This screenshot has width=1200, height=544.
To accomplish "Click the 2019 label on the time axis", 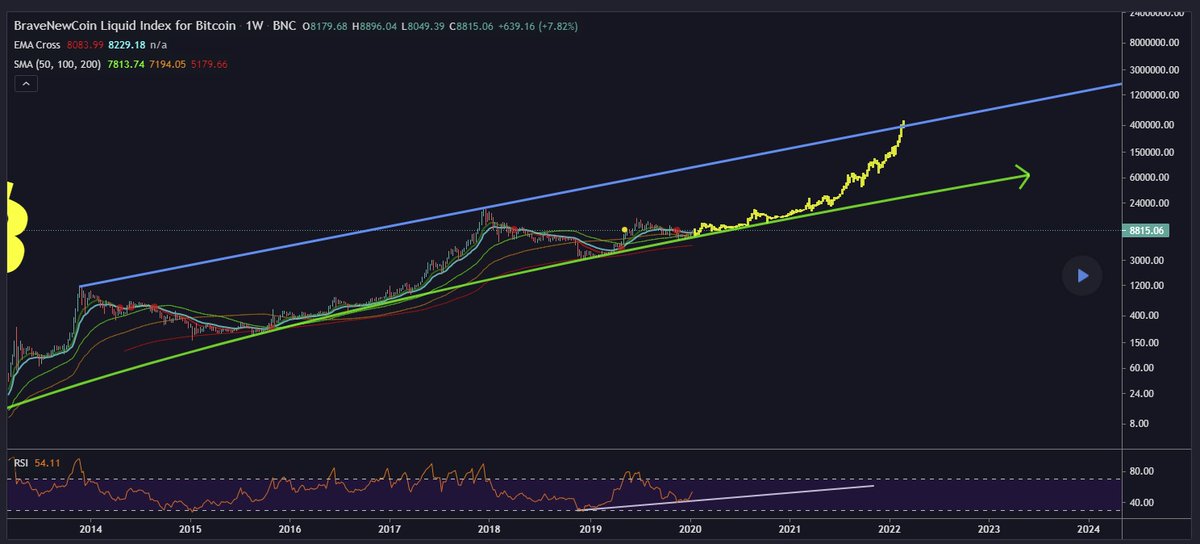I will point(590,528).
